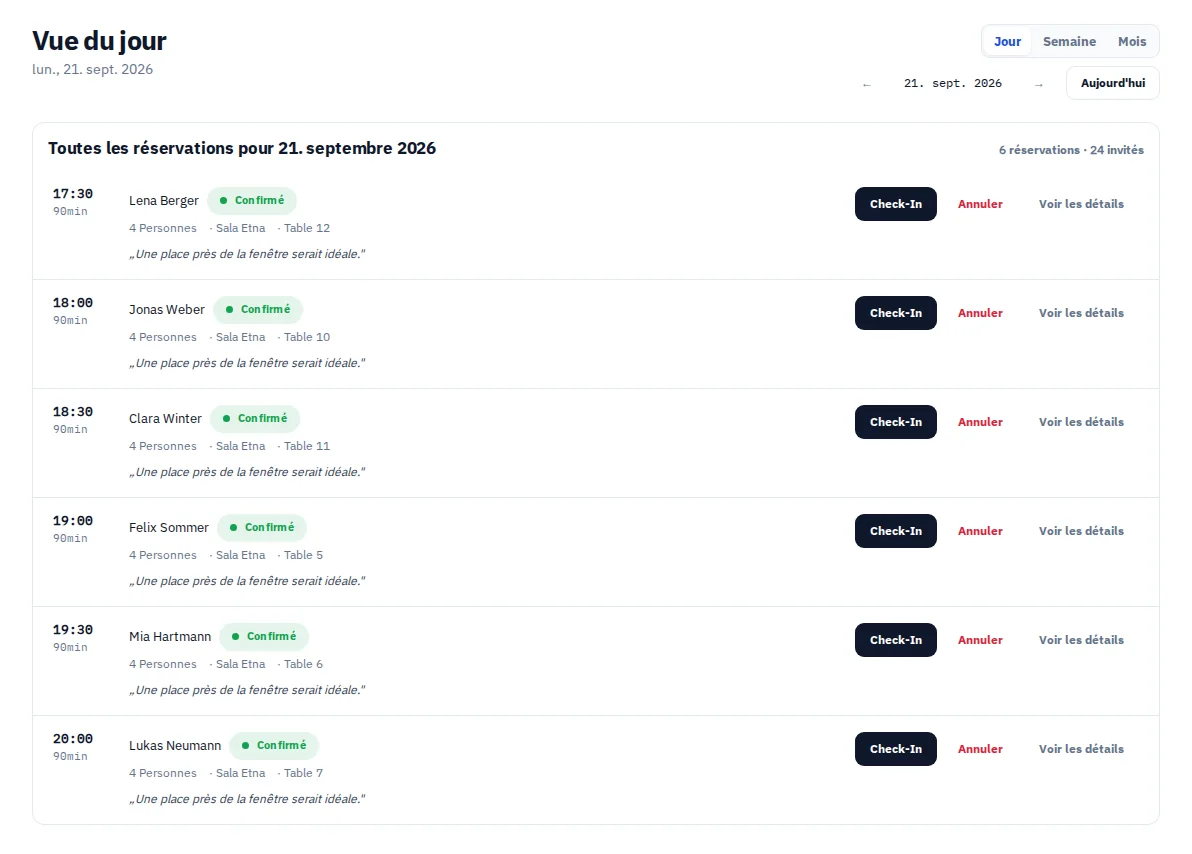Go to previous day with left arrow
This screenshot has width=1192, height=854.
(x=867, y=84)
